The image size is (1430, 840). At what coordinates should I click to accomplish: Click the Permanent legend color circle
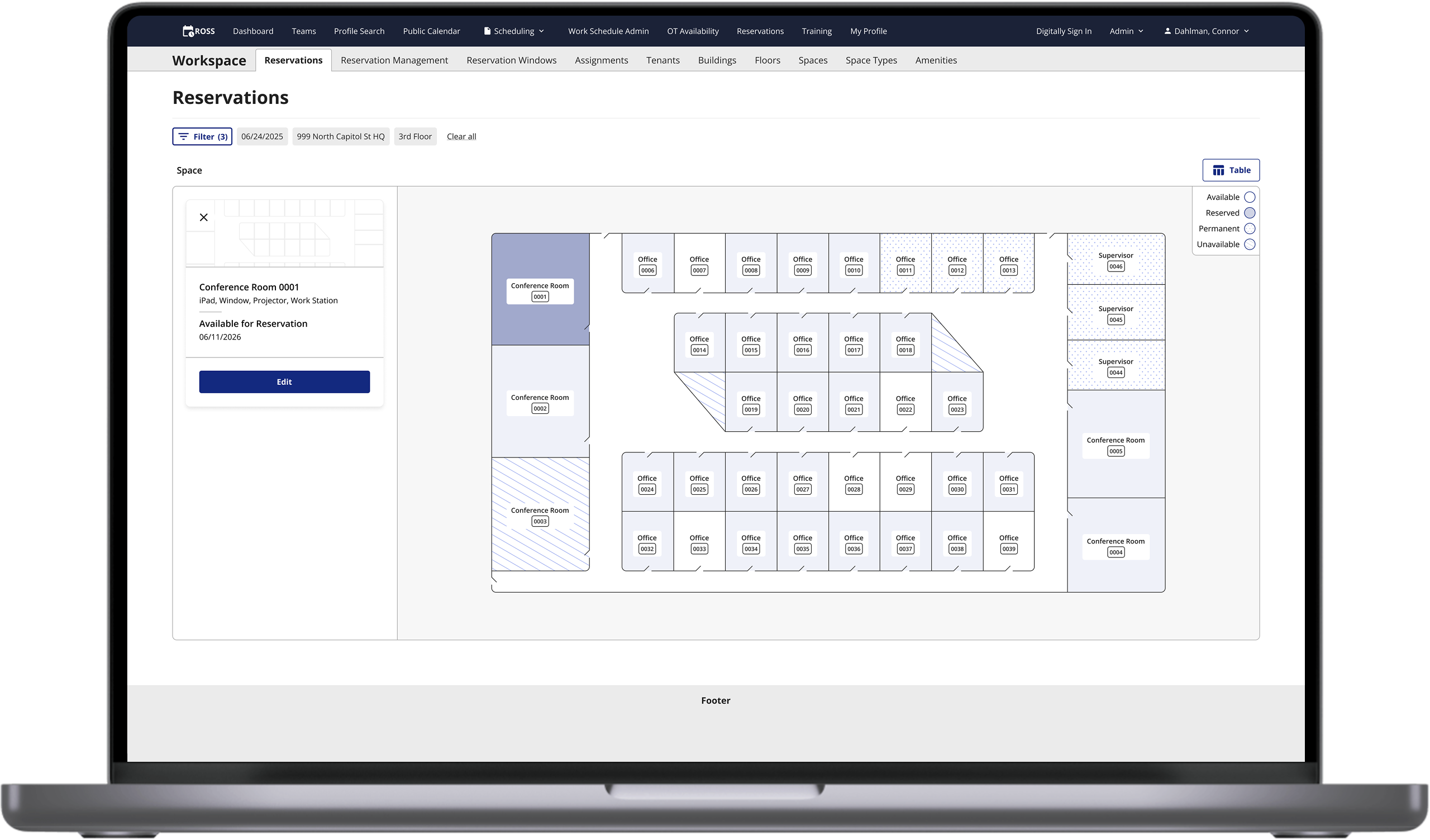(1250, 229)
